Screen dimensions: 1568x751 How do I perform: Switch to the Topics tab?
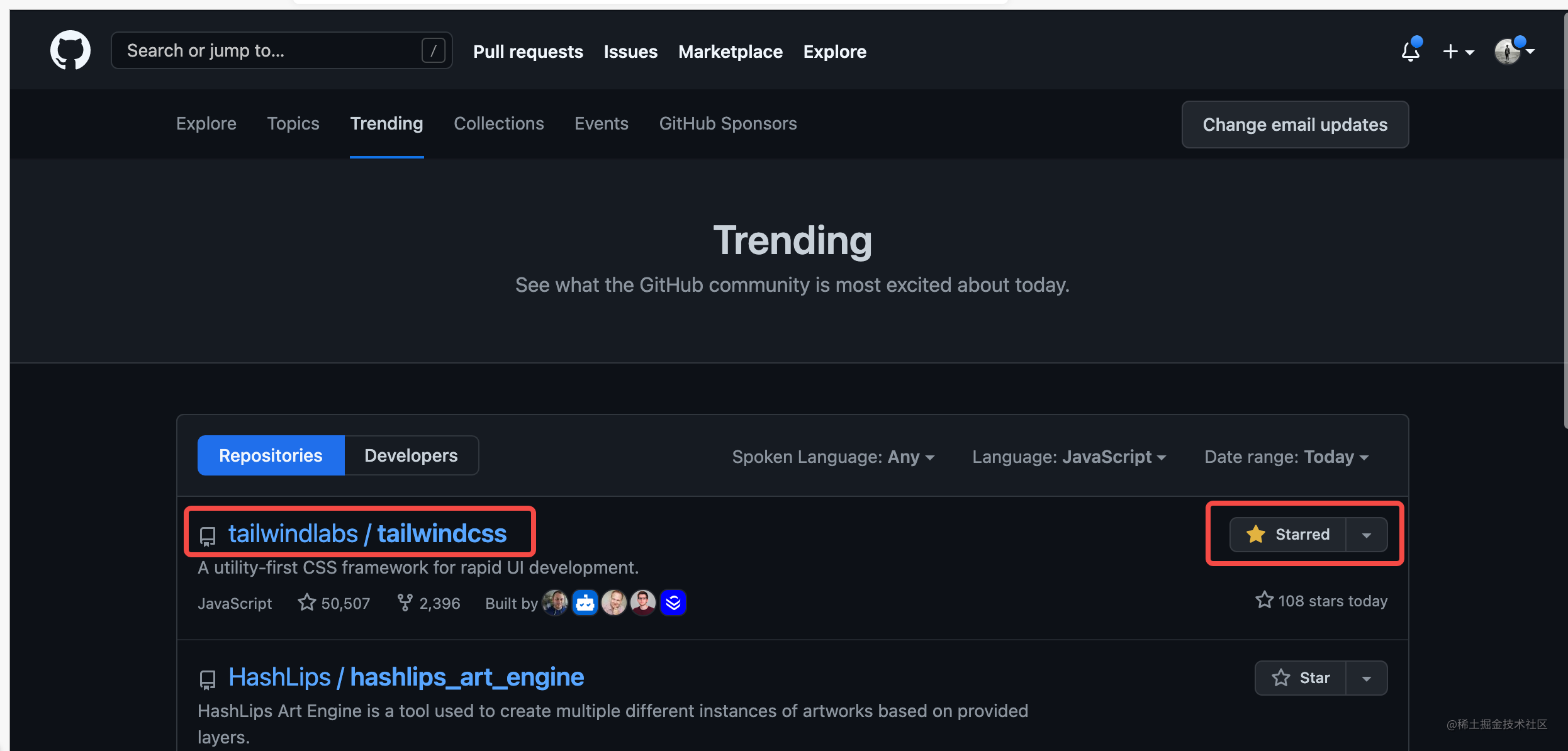tap(293, 123)
